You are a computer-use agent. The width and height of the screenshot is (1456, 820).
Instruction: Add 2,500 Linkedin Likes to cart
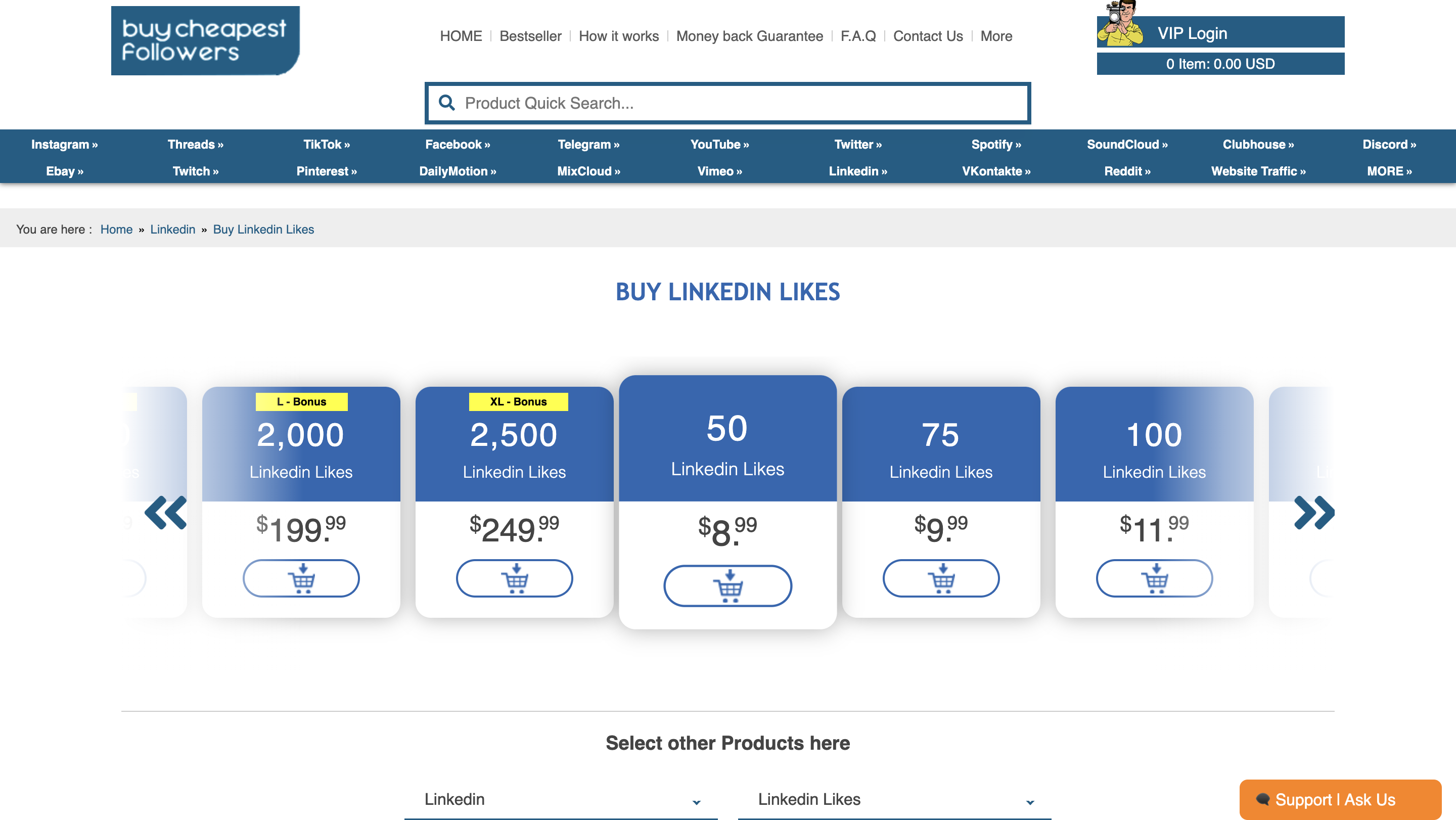pyautogui.click(x=514, y=578)
